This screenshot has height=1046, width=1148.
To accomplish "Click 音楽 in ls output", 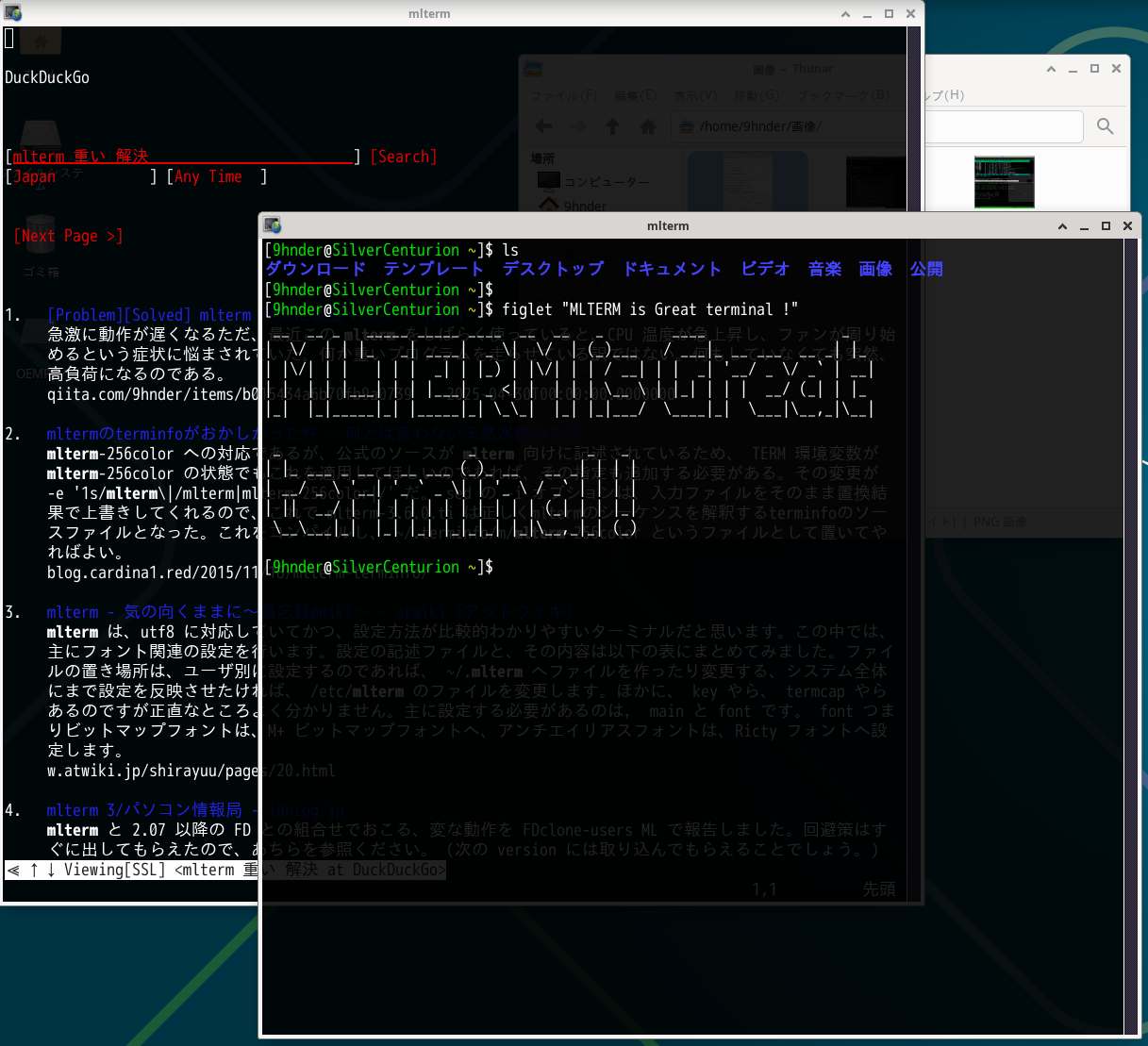I will point(824,269).
